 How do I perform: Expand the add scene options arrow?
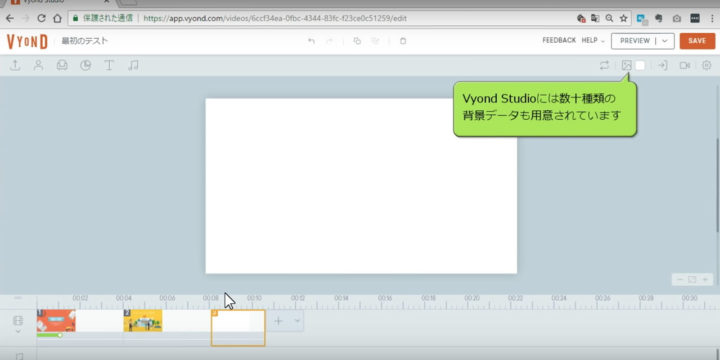(x=297, y=321)
